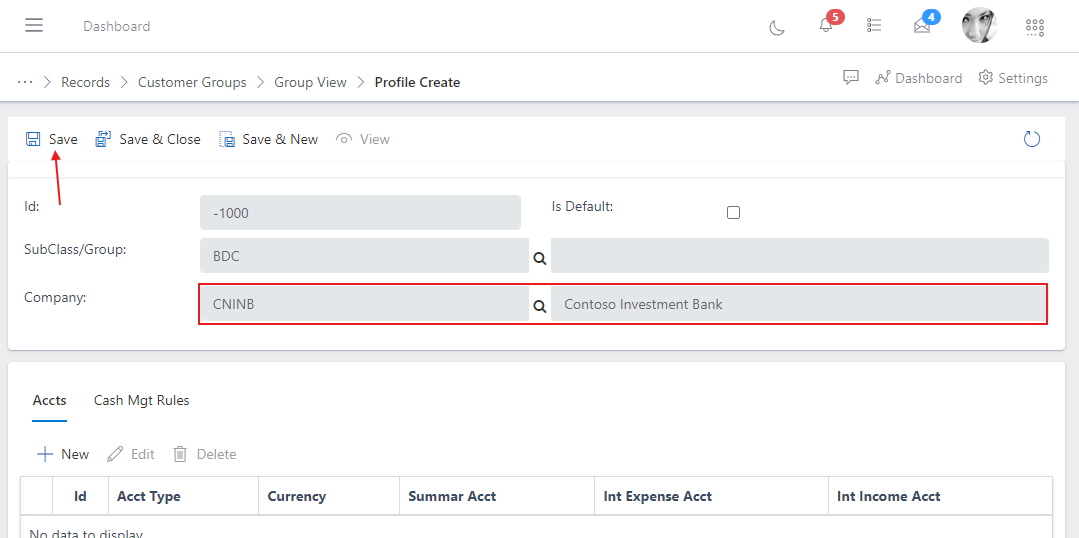The height and width of the screenshot is (538, 1079).
Task: Refresh the form with reload icon
Action: pyautogui.click(x=1032, y=139)
